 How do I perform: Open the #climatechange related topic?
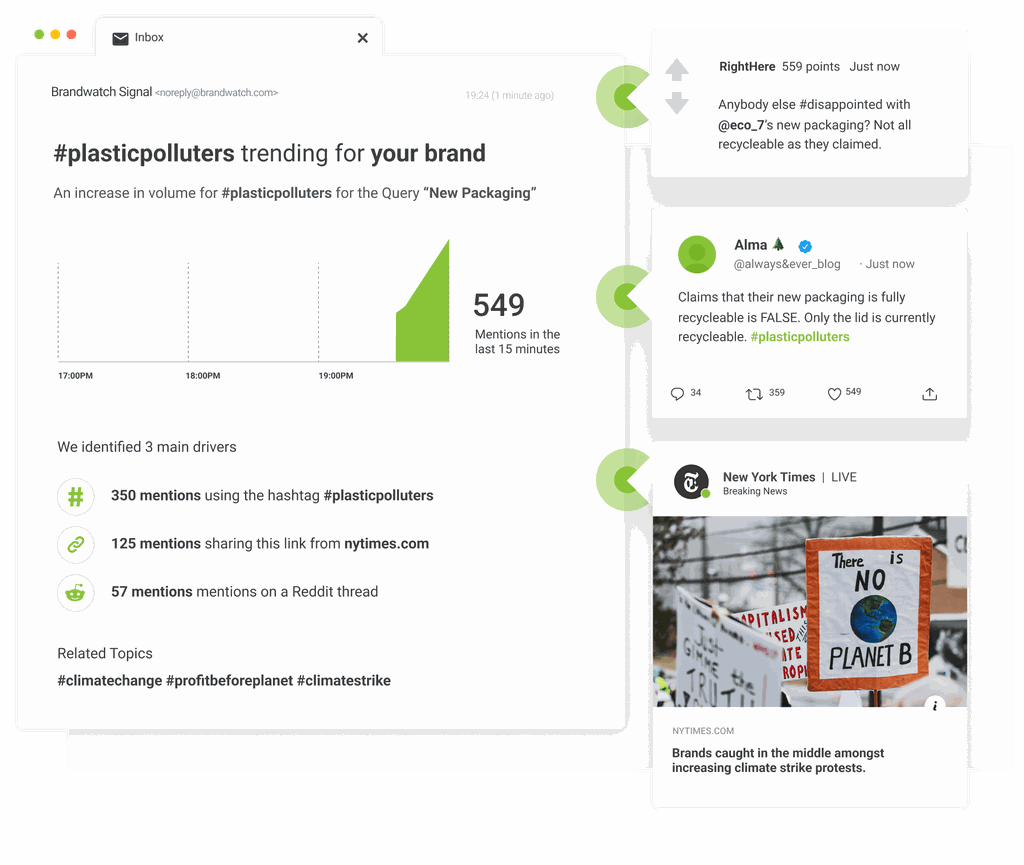pyautogui.click(x=110, y=681)
